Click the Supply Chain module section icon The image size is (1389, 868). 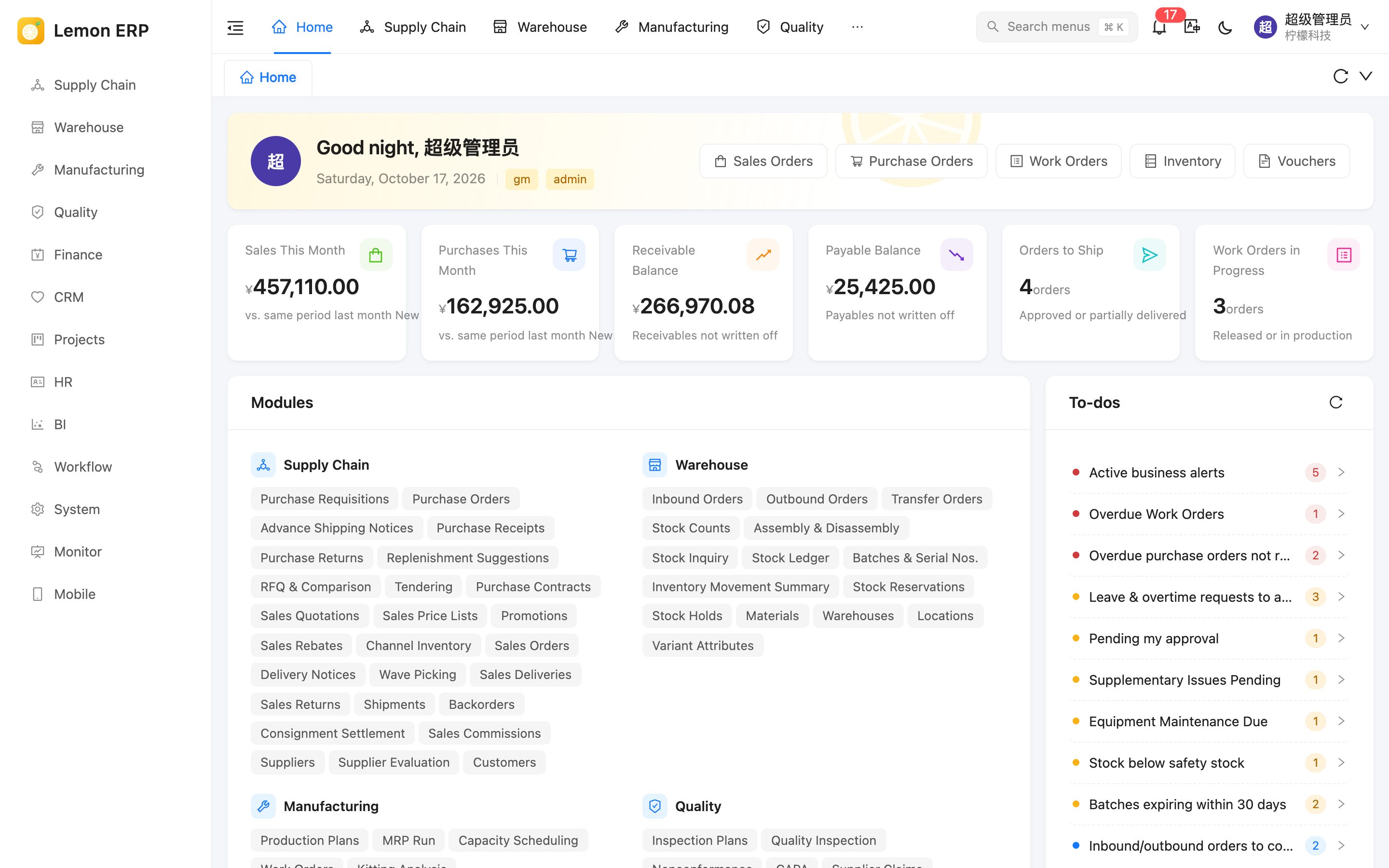(x=263, y=465)
